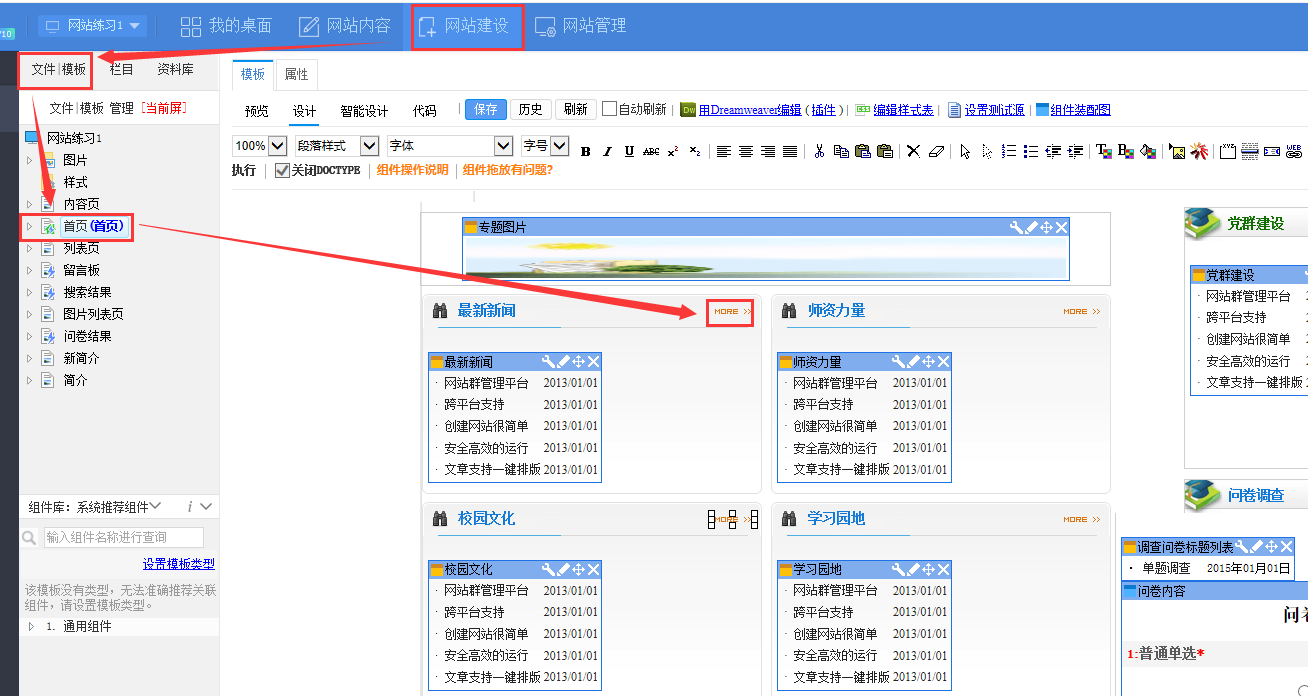The image size is (1308, 696).
Task: Switch to the 属性 tab
Action: pyautogui.click(x=296, y=74)
